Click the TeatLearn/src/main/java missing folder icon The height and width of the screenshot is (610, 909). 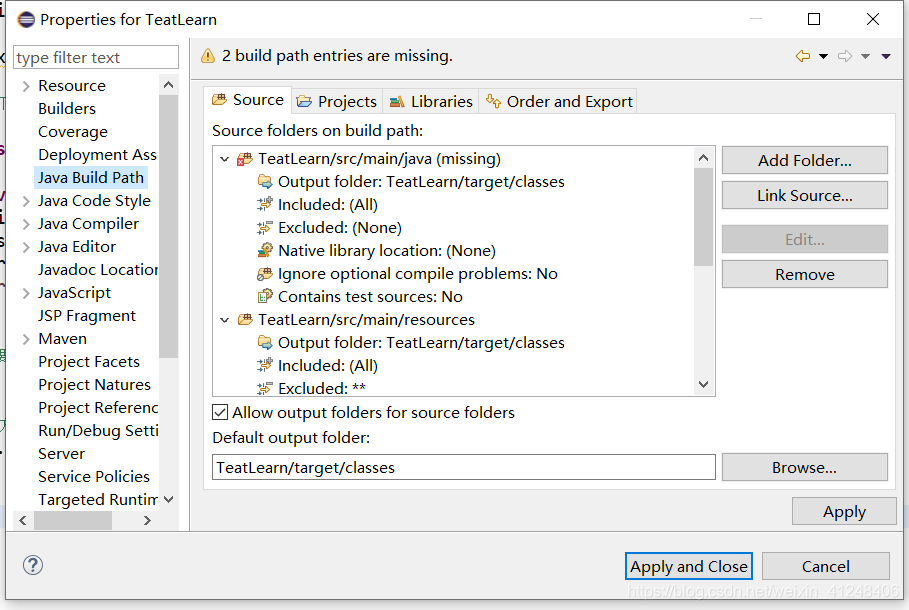click(244, 159)
